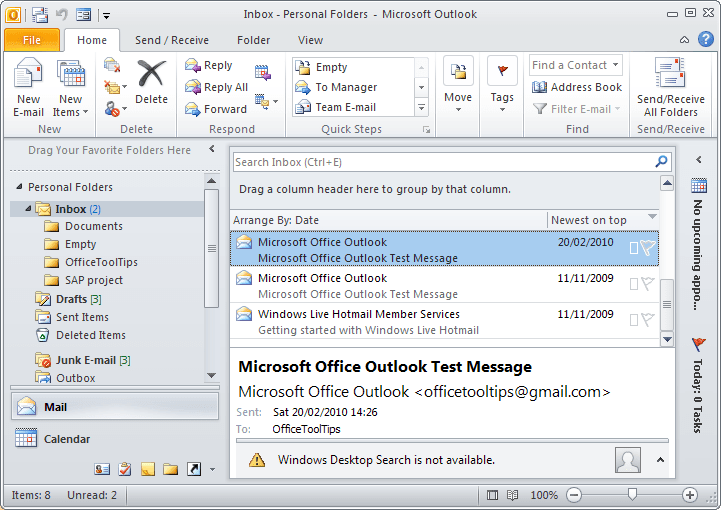Forward the selected message
Screen dimensions: 721x510
click(x=216, y=109)
